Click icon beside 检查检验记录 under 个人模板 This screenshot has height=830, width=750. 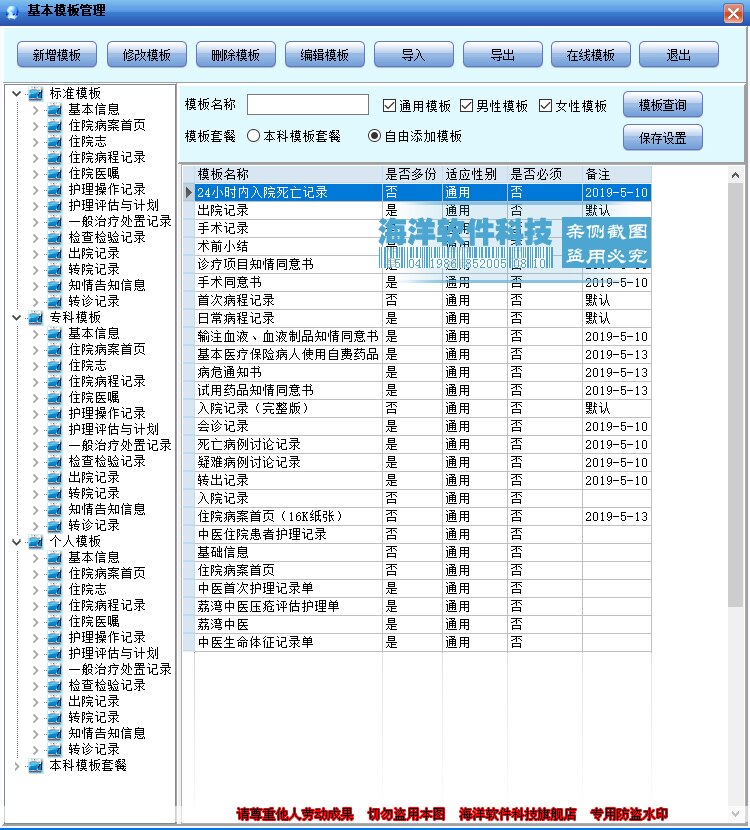(55, 685)
